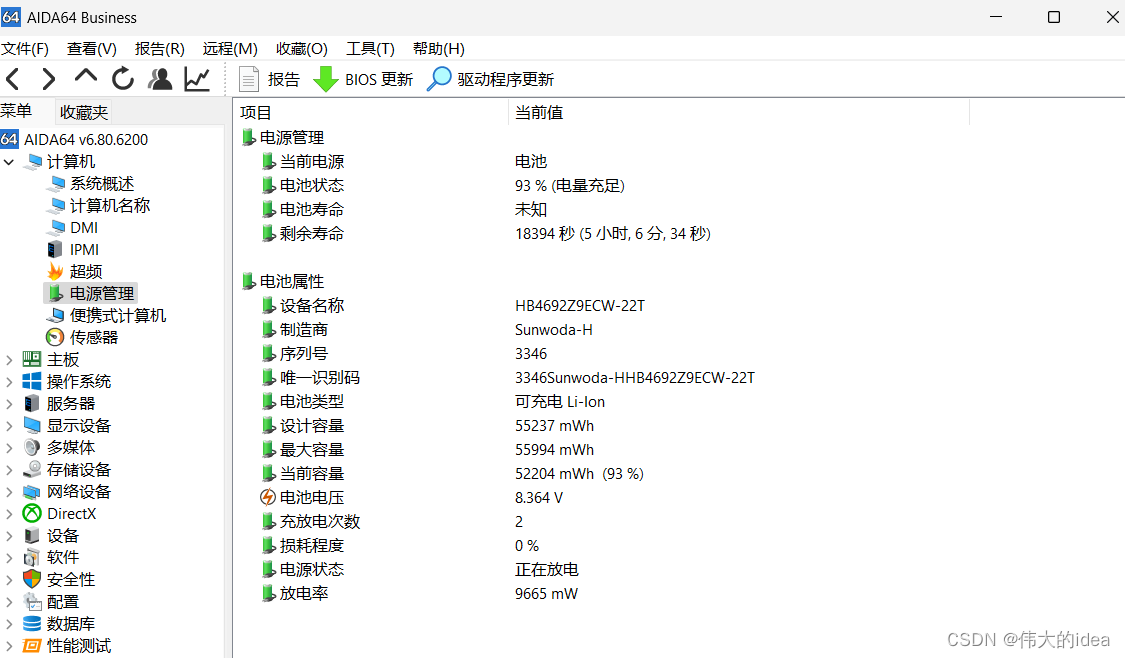This screenshot has height=658, width=1125.
Task: Open the 远程(M) menu
Action: pyautogui.click(x=230, y=49)
